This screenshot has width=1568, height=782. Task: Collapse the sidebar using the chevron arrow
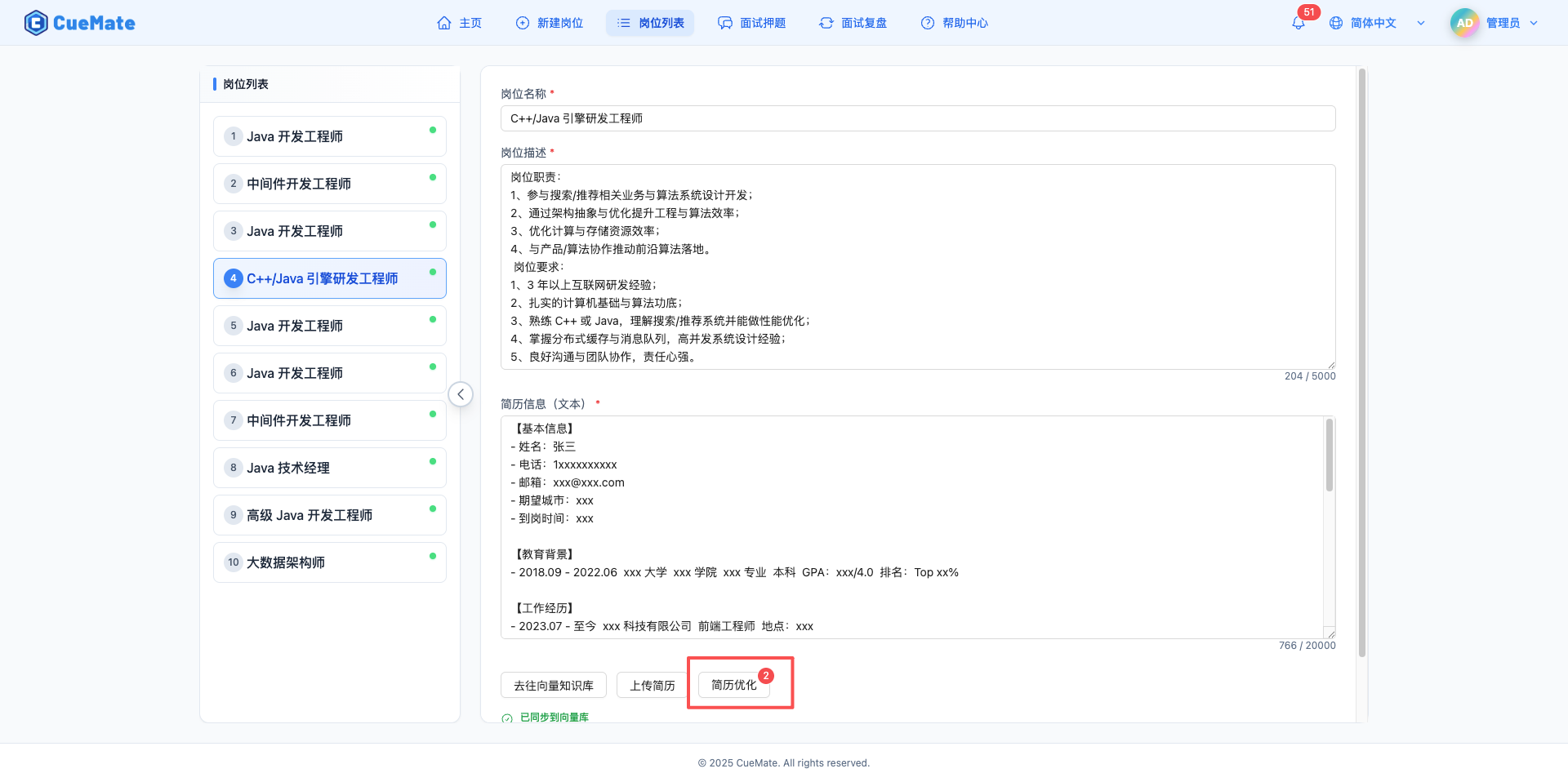coord(461,393)
